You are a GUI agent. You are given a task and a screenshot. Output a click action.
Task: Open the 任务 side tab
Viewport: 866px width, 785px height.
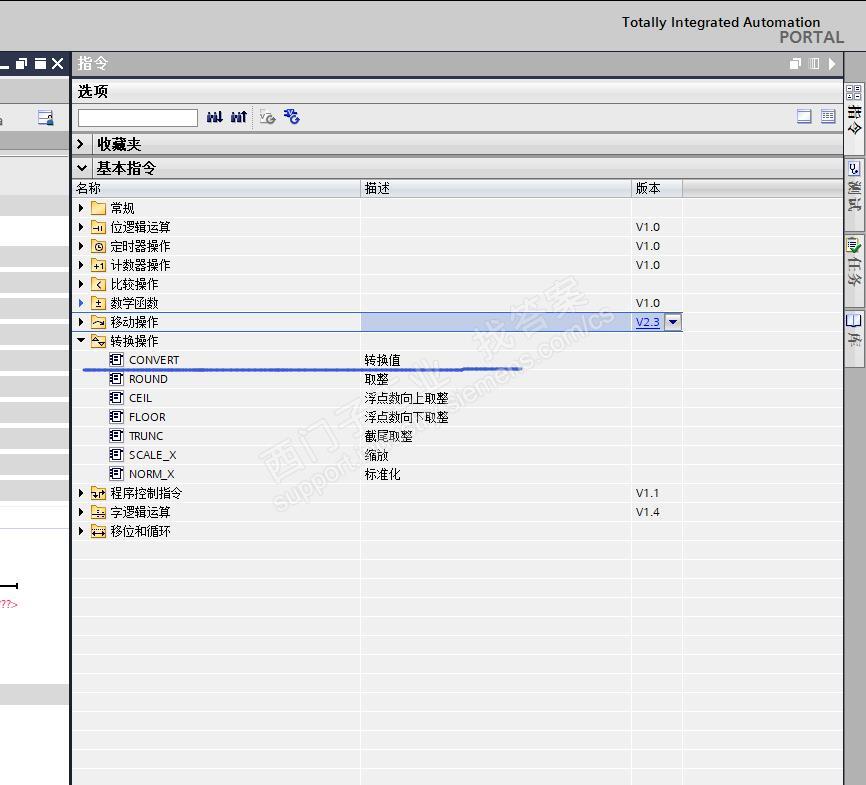(x=854, y=270)
